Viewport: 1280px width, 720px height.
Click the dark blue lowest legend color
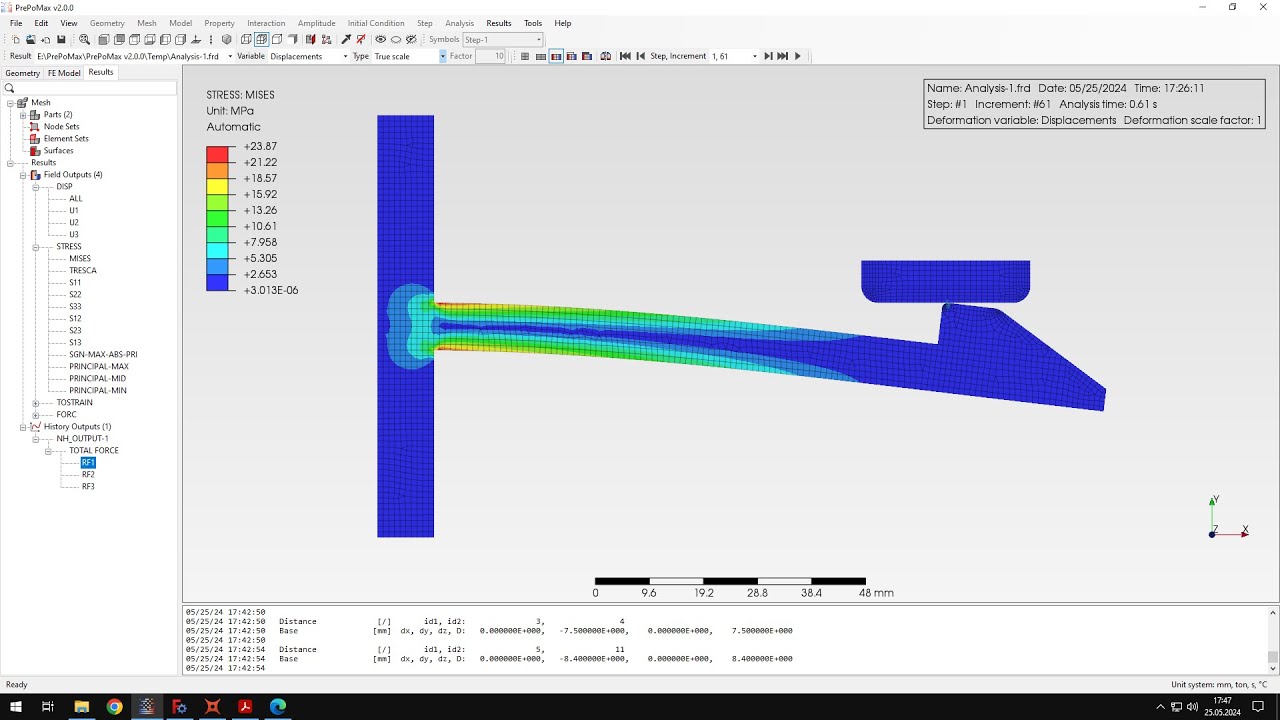219,283
